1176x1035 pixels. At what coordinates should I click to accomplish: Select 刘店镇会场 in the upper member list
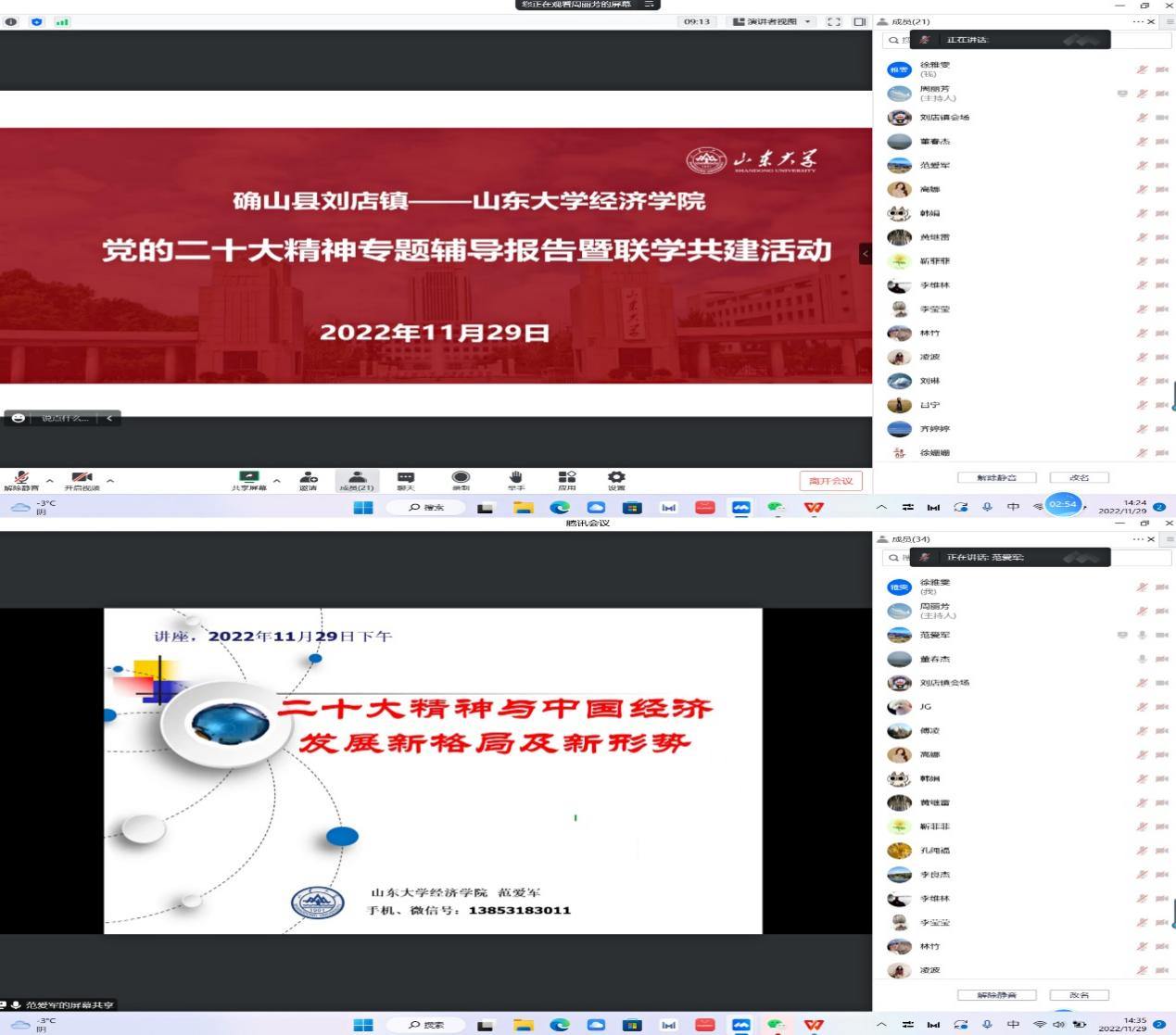pos(943,118)
